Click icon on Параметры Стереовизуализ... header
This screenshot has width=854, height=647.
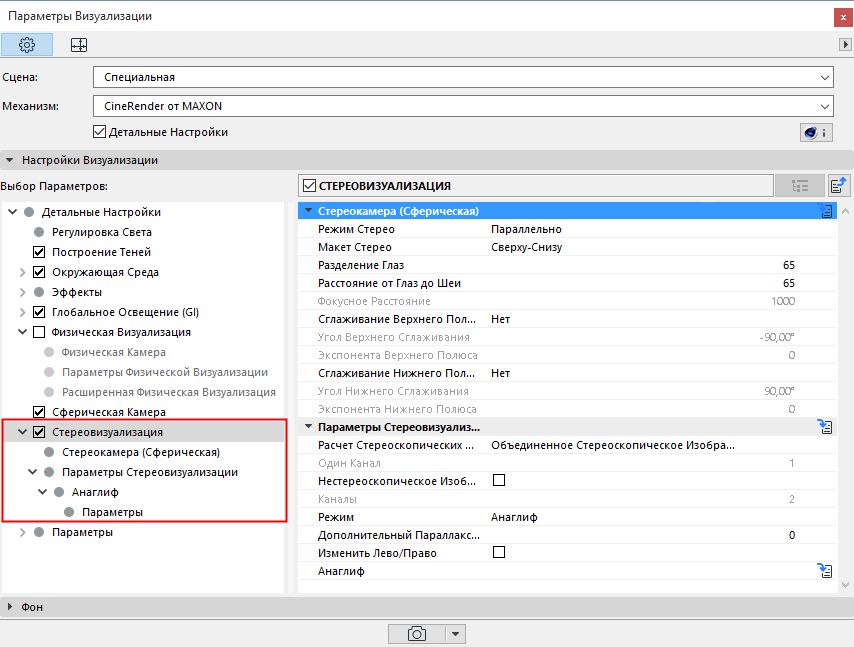825,427
